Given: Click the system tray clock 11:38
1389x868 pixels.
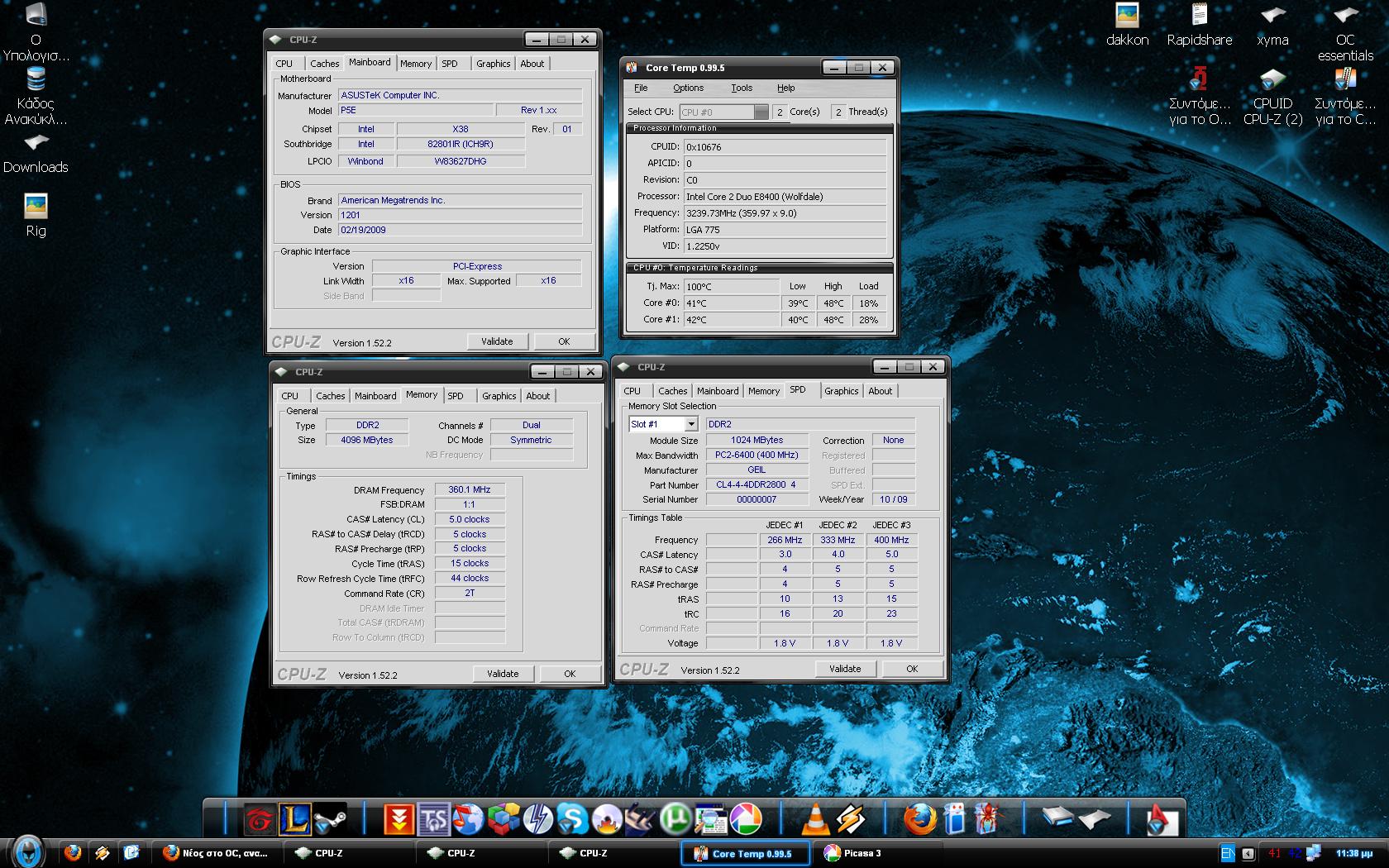Looking at the screenshot, I should coord(1353,853).
